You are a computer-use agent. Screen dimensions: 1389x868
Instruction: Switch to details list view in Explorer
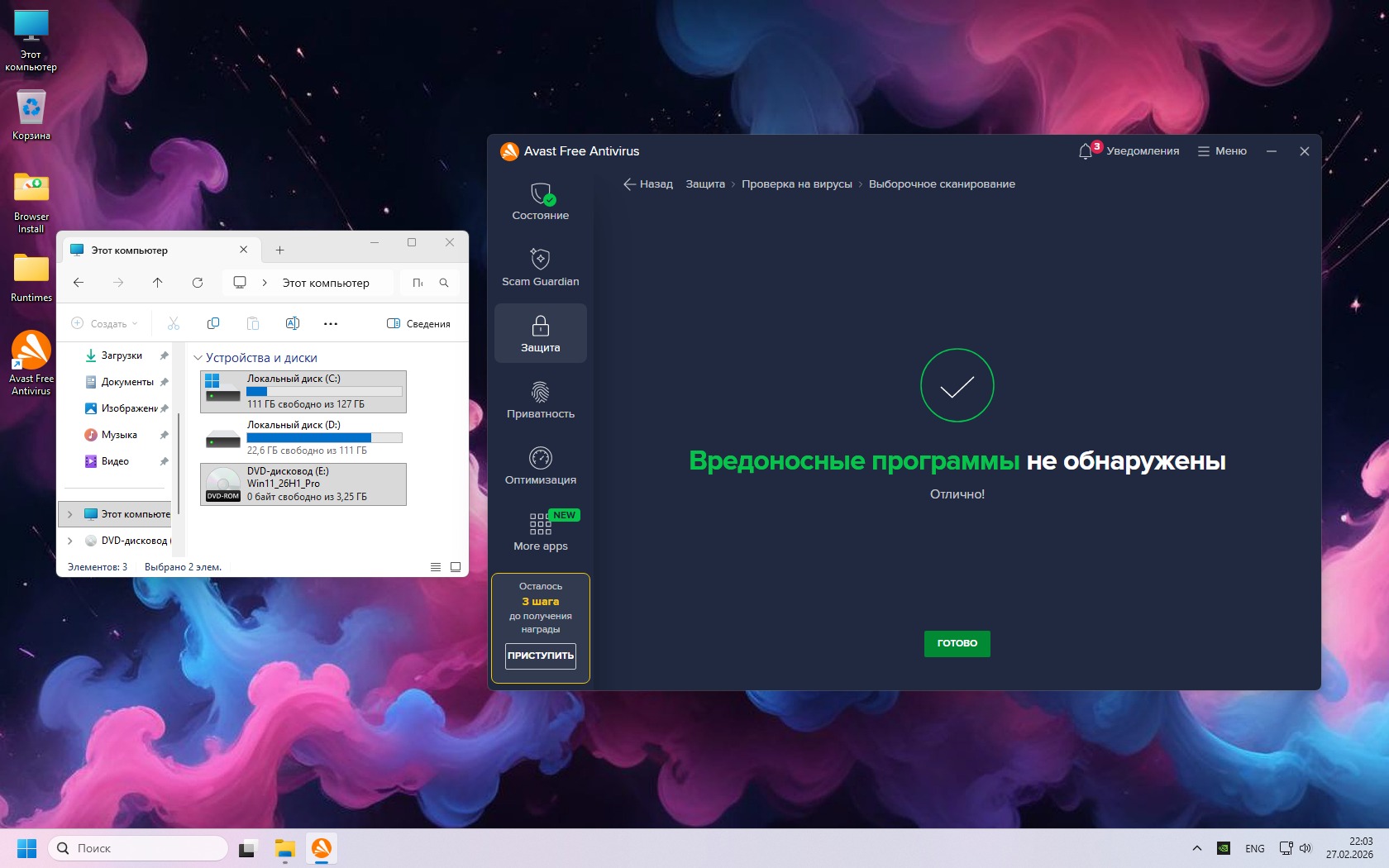[x=436, y=567]
